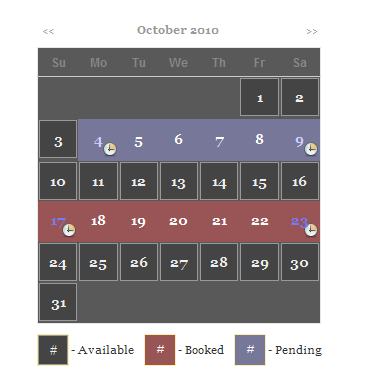375x375 pixels.
Task: Click the clock icon on October 9
Action: pos(311,149)
